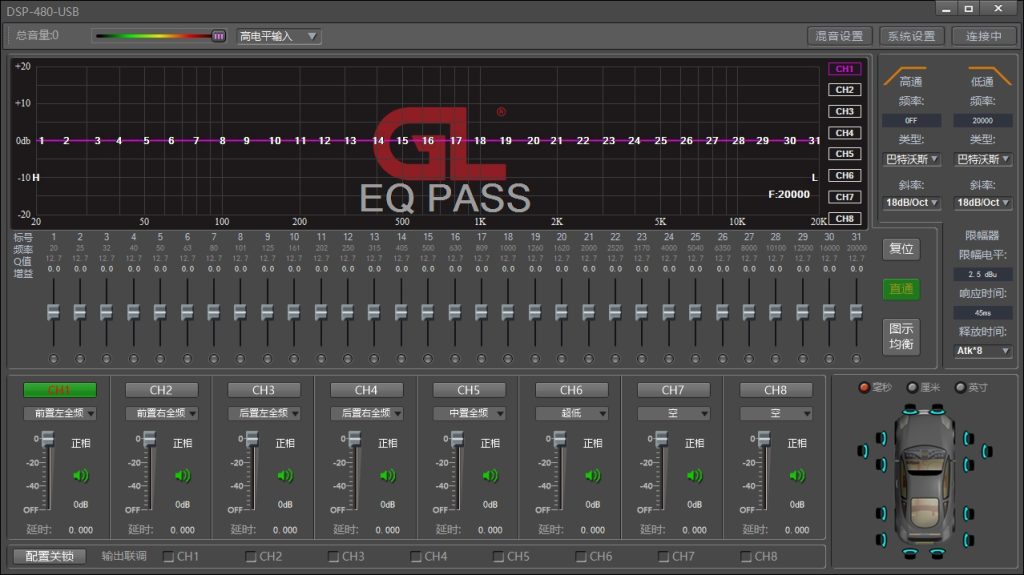Click the EQ band 10 gain fader
Image resolution: width=1024 pixels, height=575 pixels.
pos(294,313)
